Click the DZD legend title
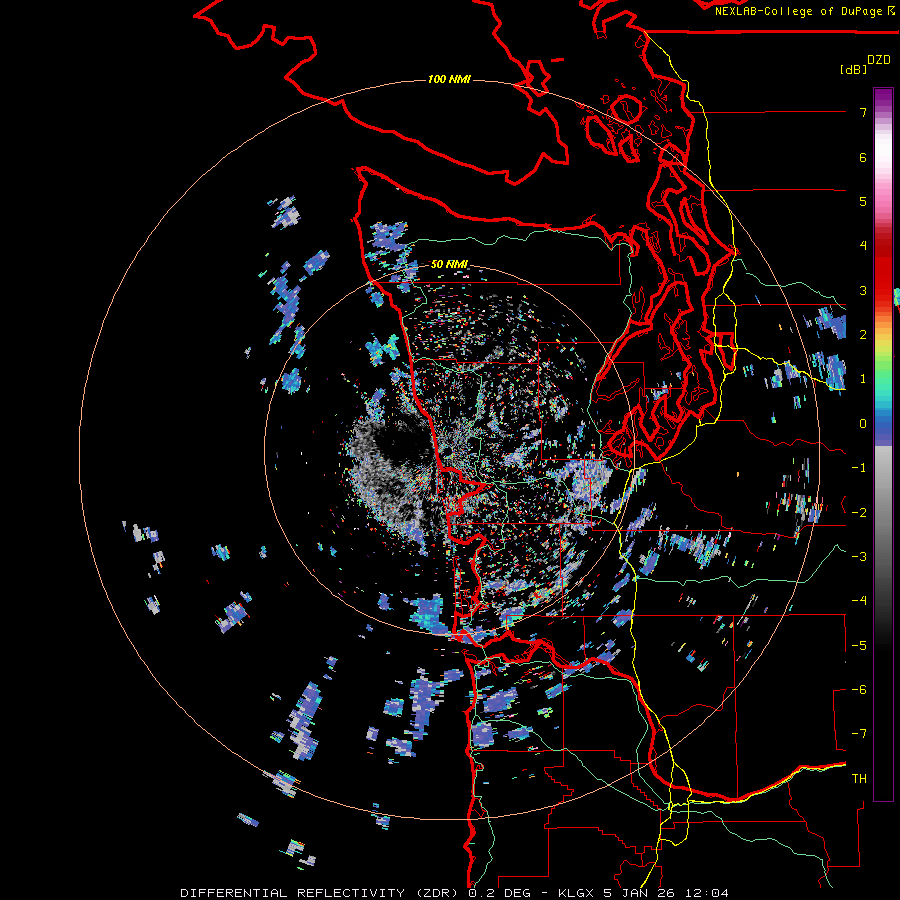Image resolution: width=900 pixels, height=900 pixels. coord(879,60)
